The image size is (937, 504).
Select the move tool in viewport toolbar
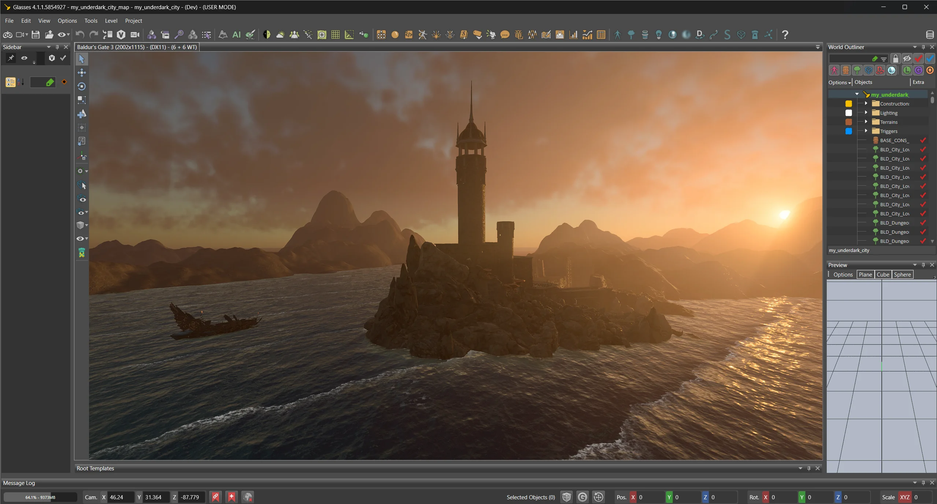pos(82,73)
